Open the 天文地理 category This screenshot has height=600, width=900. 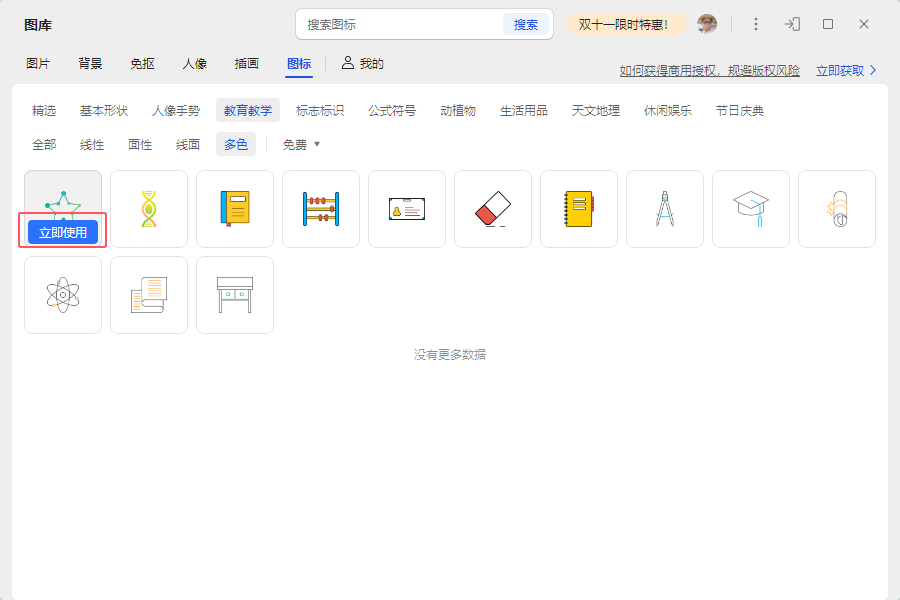pyautogui.click(x=596, y=111)
